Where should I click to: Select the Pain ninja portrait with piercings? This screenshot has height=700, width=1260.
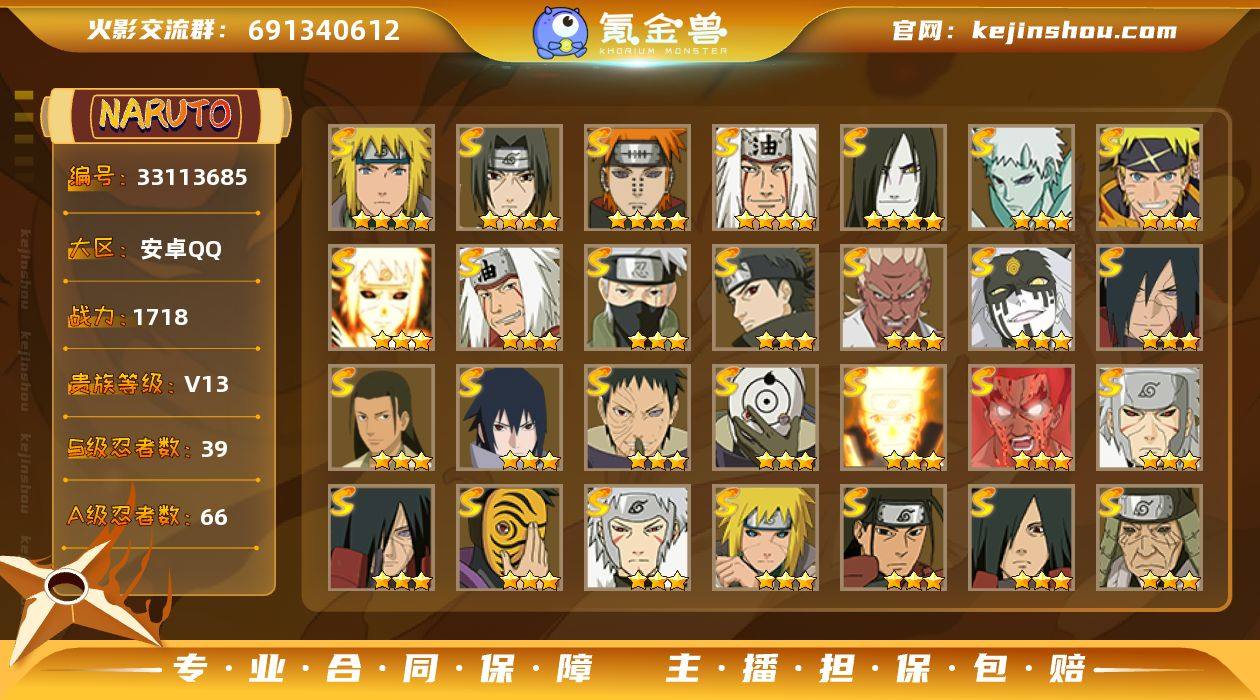[x=637, y=177]
